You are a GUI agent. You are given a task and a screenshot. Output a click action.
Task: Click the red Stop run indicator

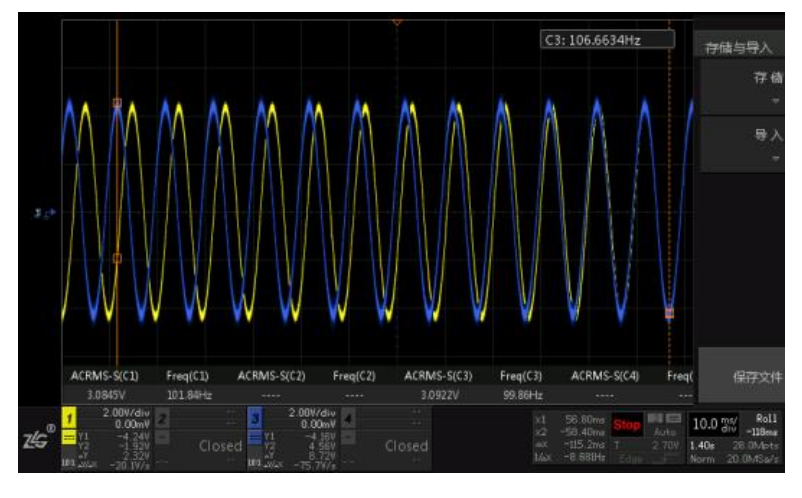coord(627,425)
